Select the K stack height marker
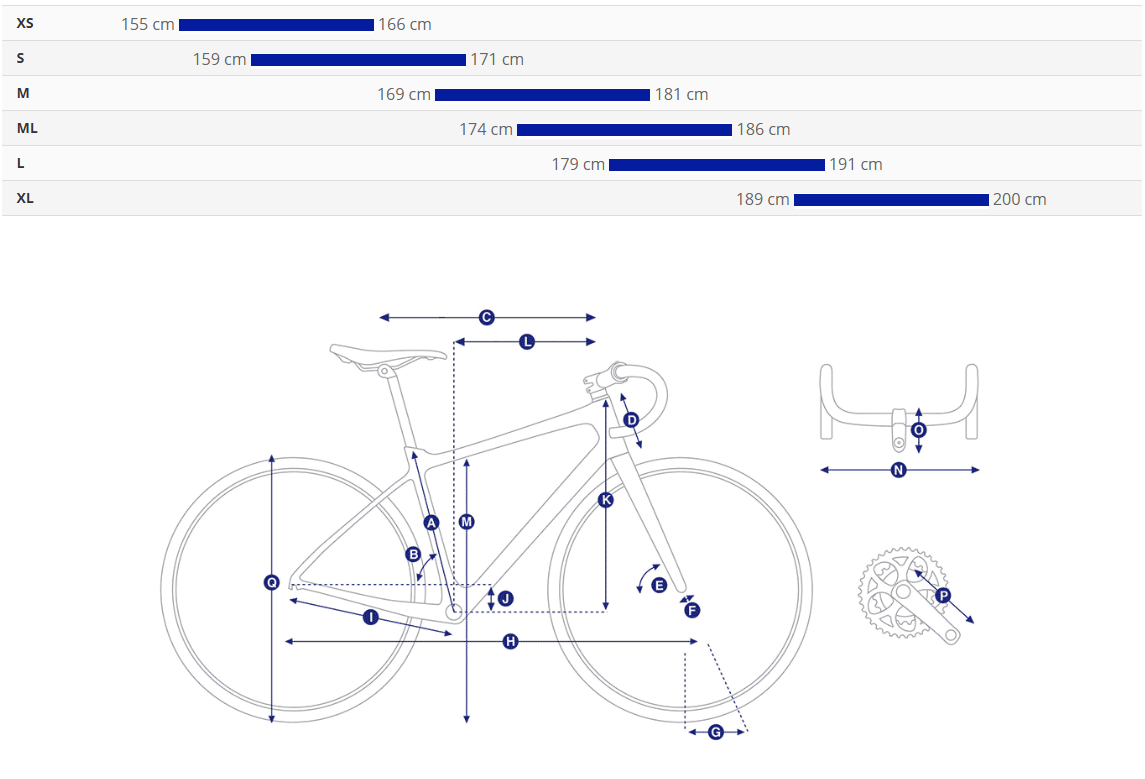 605,500
